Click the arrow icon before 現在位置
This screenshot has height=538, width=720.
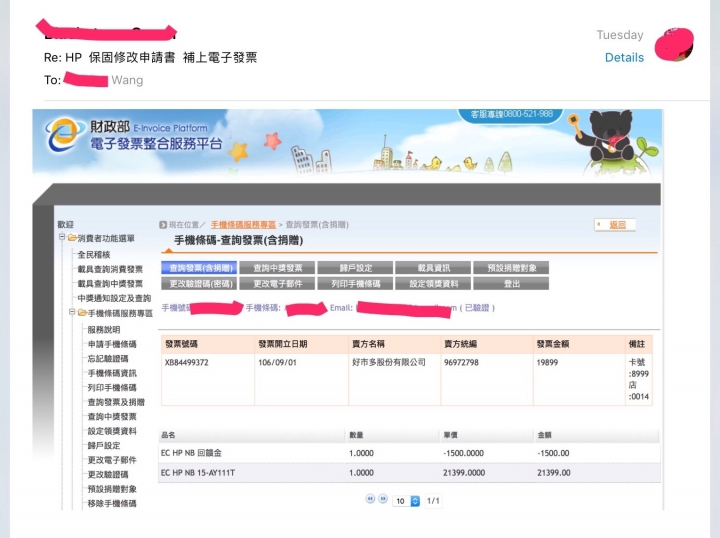click(163, 224)
